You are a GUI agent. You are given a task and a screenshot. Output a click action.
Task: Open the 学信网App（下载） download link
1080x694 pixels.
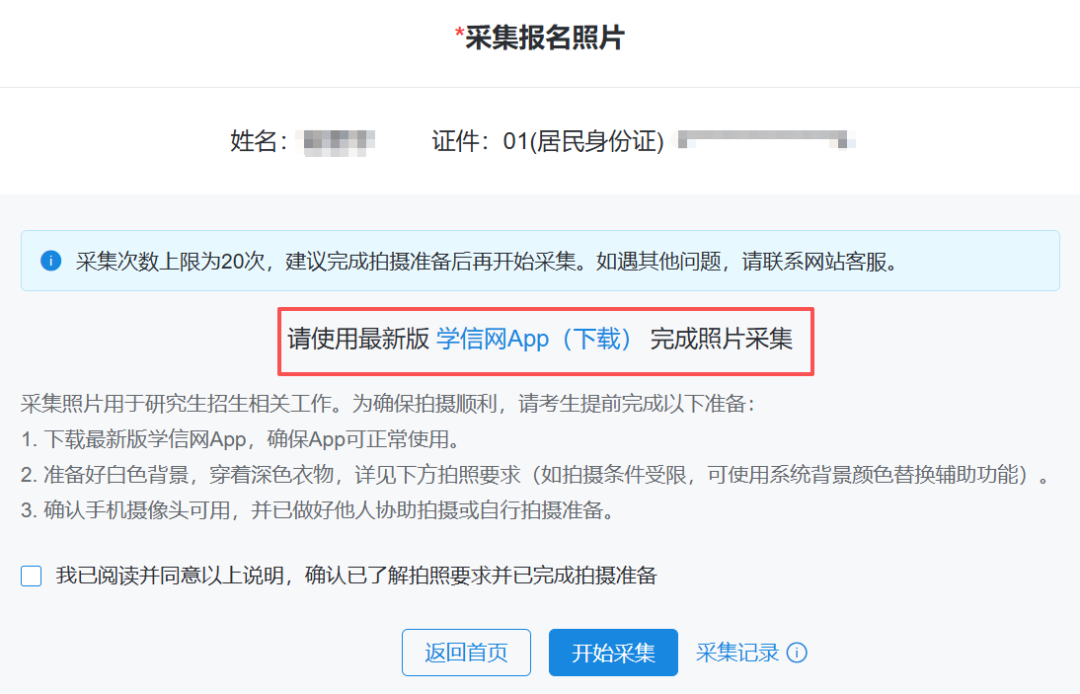point(534,339)
